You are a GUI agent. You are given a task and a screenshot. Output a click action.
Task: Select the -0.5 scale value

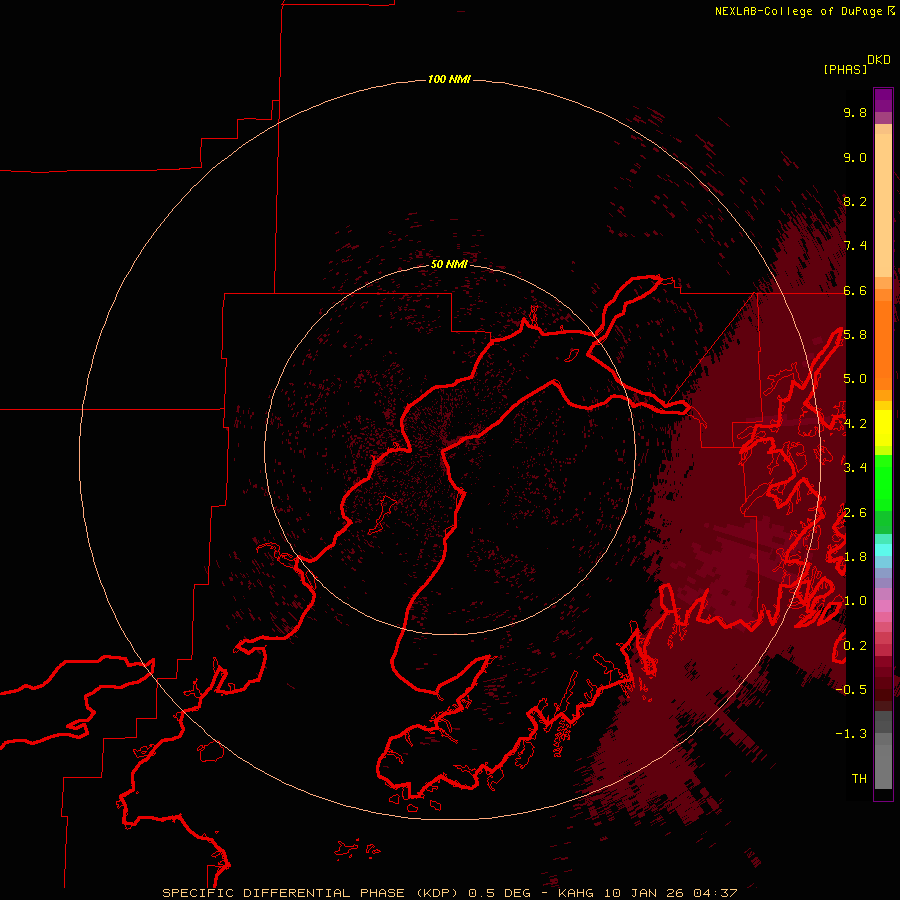point(851,690)
